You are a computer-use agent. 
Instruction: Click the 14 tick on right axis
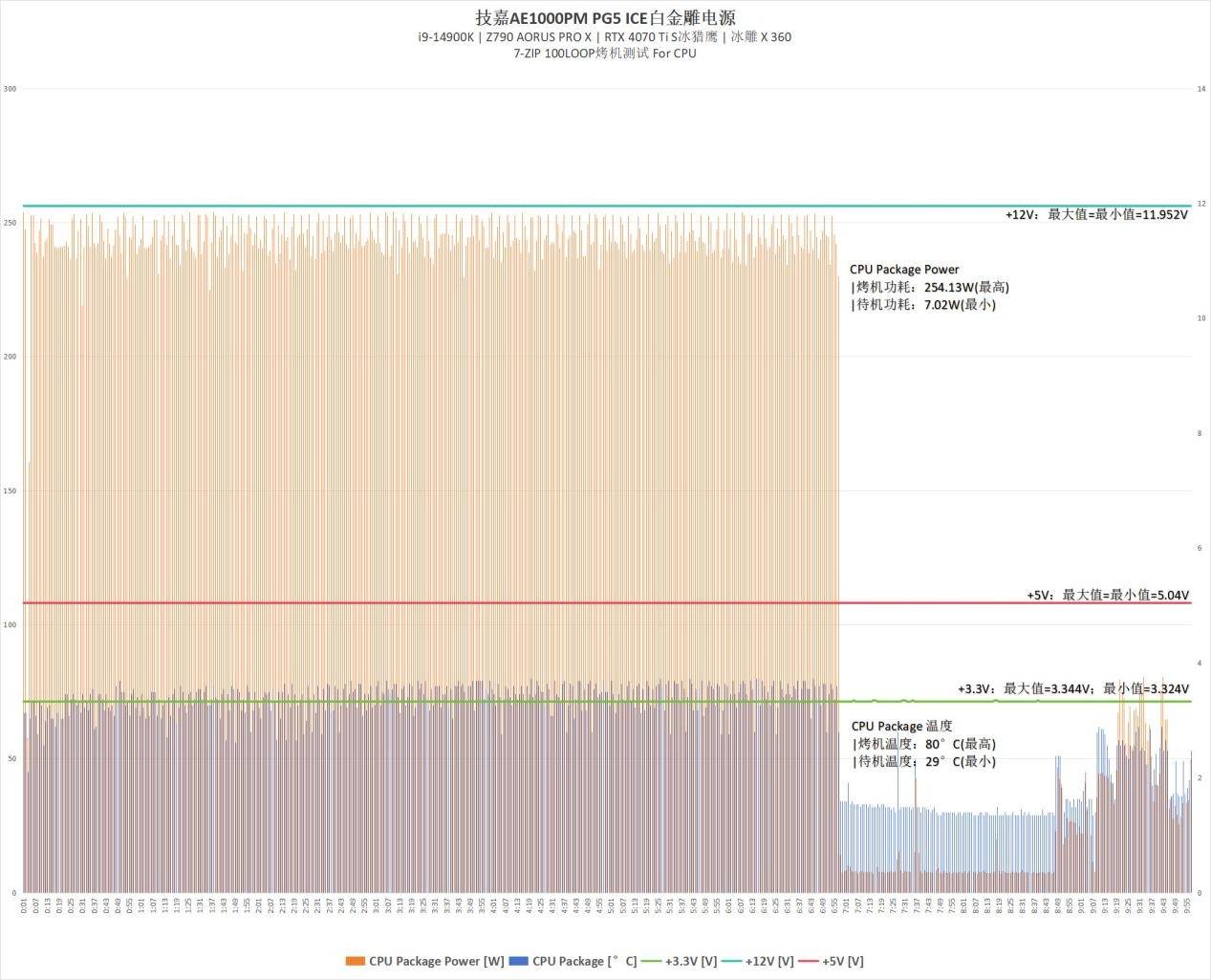pyautogui.click(x=1201, y=89)
